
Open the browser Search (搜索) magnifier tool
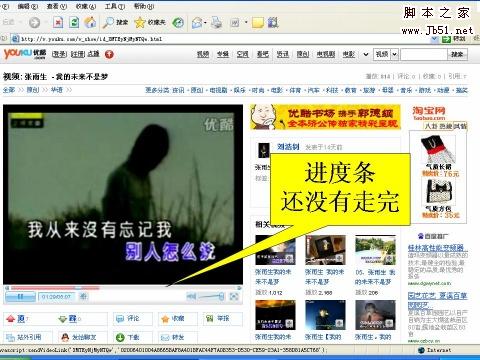[x=115, y=22]
